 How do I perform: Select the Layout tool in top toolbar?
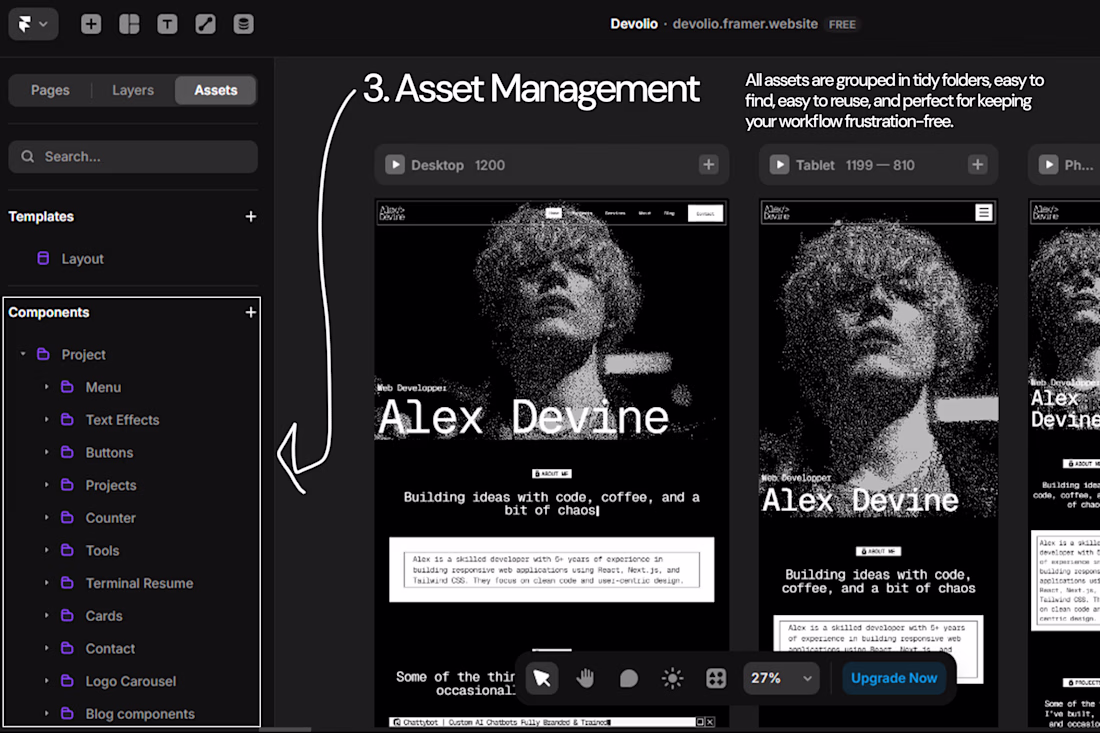coord(129,25)
